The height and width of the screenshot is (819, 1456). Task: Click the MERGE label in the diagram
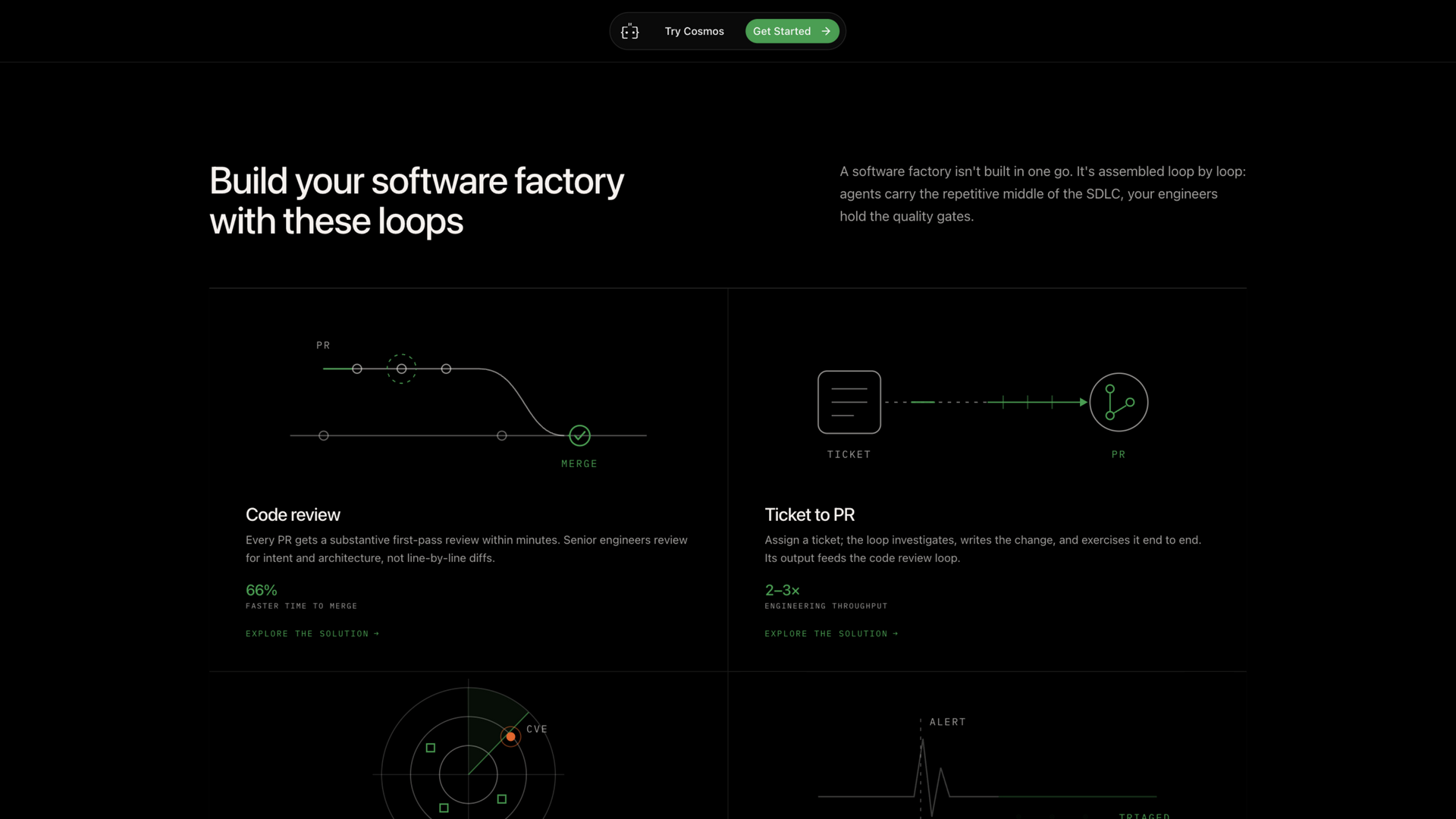click(579, 463)
